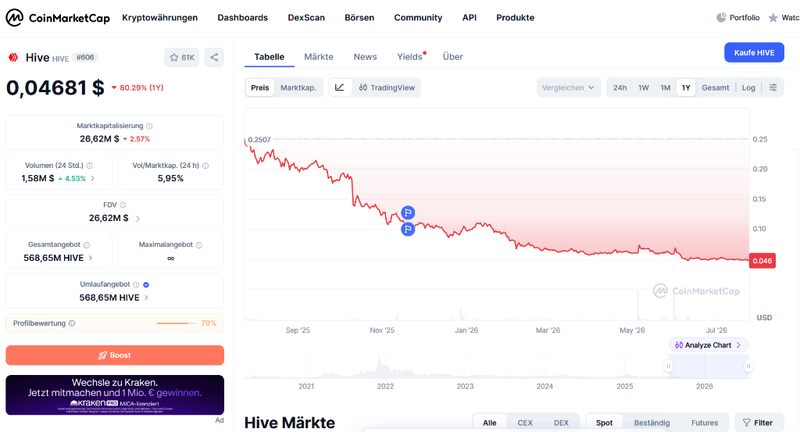Viewport: 800px width, 432px height.
Task: Click the orange Boost button
Action: [x=115, y=355]
